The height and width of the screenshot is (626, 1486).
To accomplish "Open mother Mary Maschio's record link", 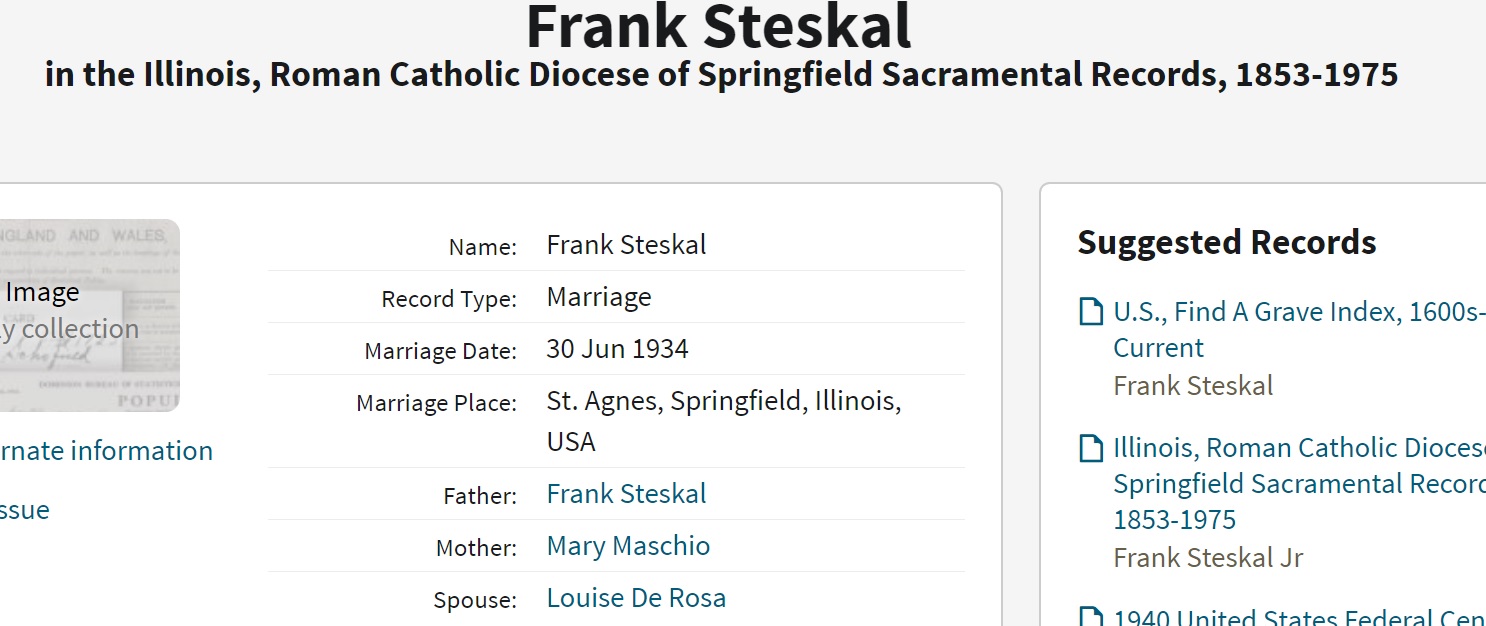I will click(628, 546).
